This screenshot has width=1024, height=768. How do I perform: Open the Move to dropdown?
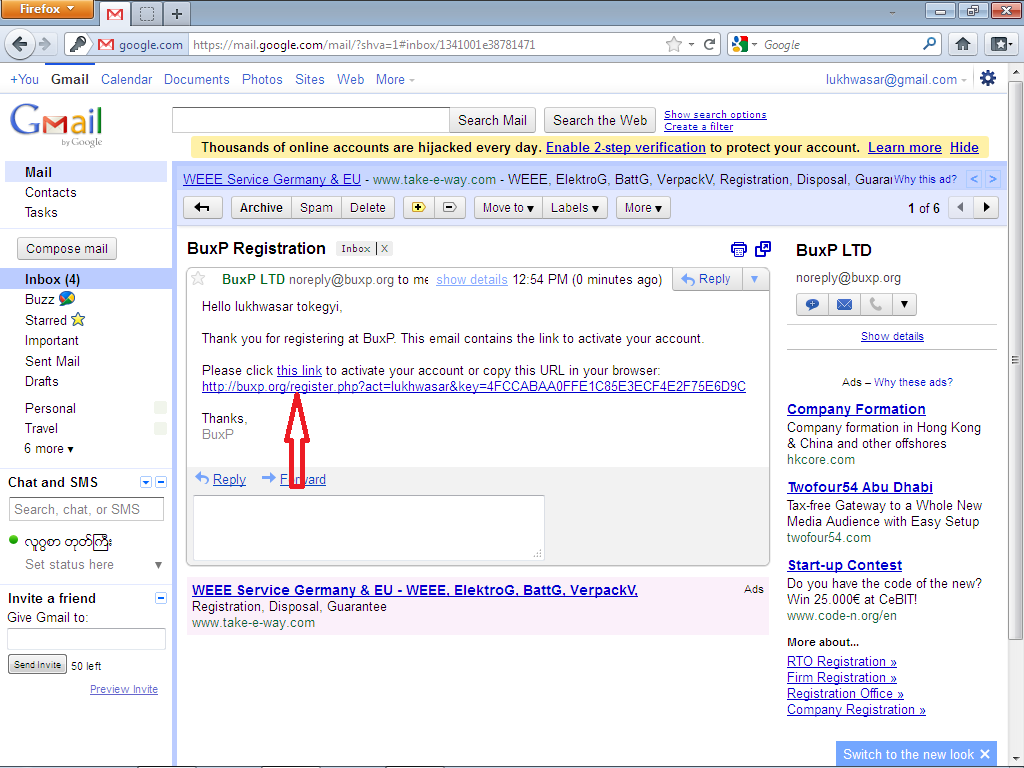point(508,208)
